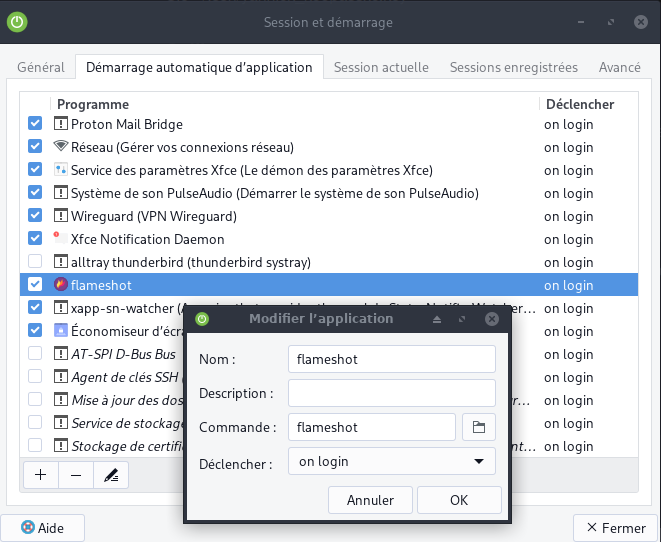Enable the AT-SPI D-Bus Bus checkbox
The height and width of the screenshot is (542, 661).
pyautogui.click(x=35, y=354)
